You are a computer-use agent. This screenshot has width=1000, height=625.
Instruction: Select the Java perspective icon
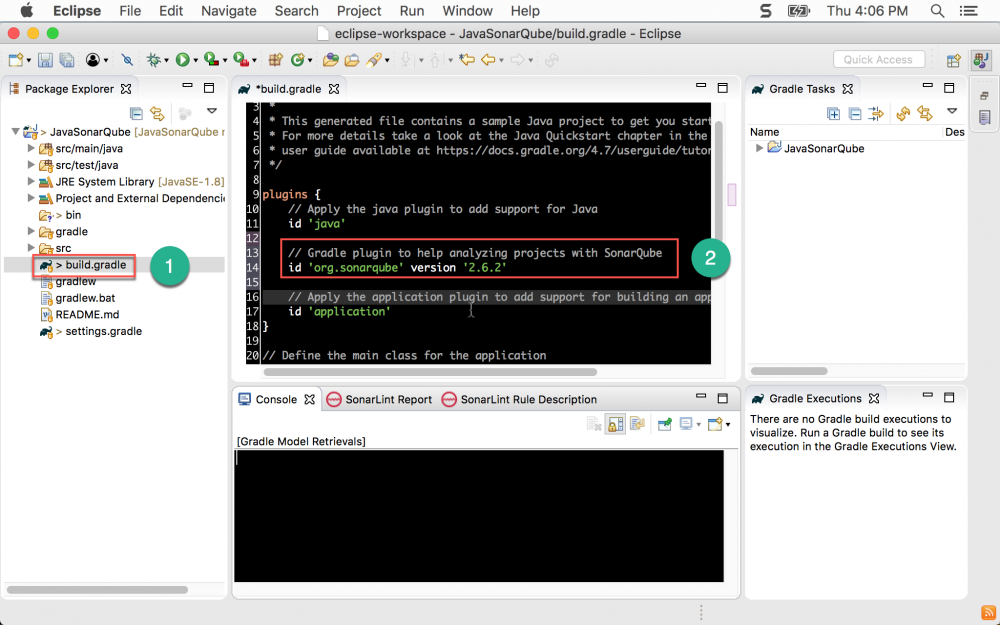click(980, 61)
